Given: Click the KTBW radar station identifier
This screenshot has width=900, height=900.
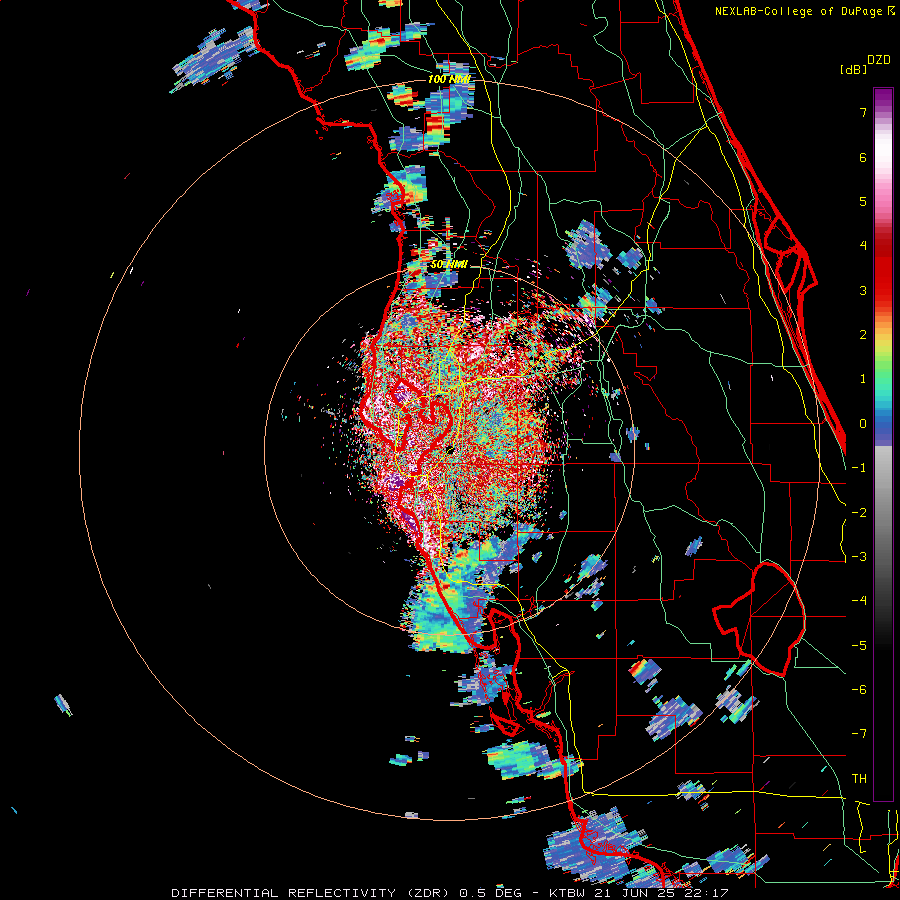Looking at the screenshot, I should (567, 893).
